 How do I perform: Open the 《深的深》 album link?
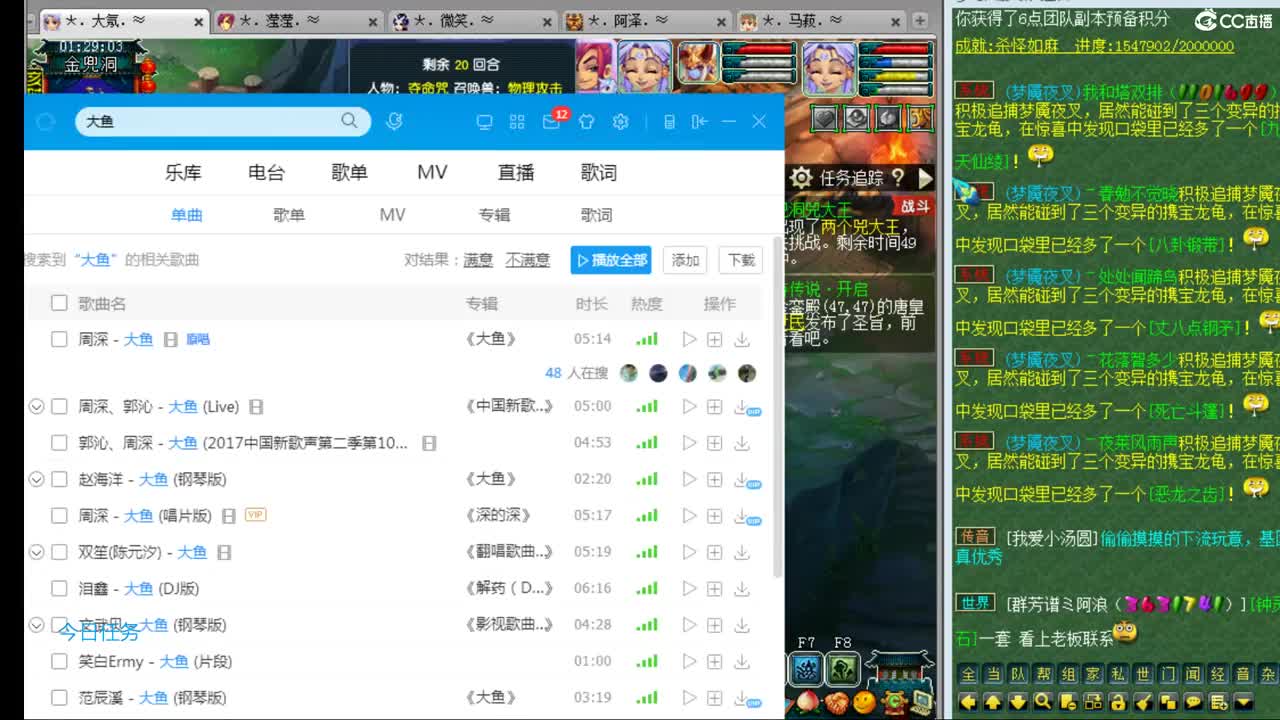[x=498, y=516]
